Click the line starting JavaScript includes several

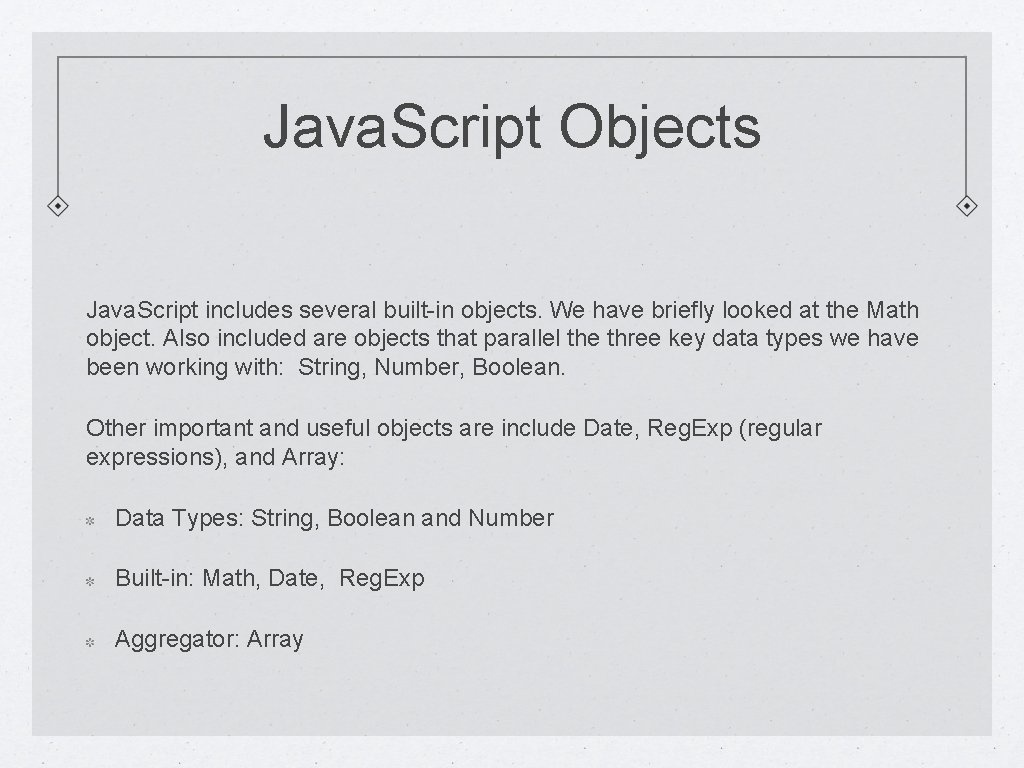502,311
